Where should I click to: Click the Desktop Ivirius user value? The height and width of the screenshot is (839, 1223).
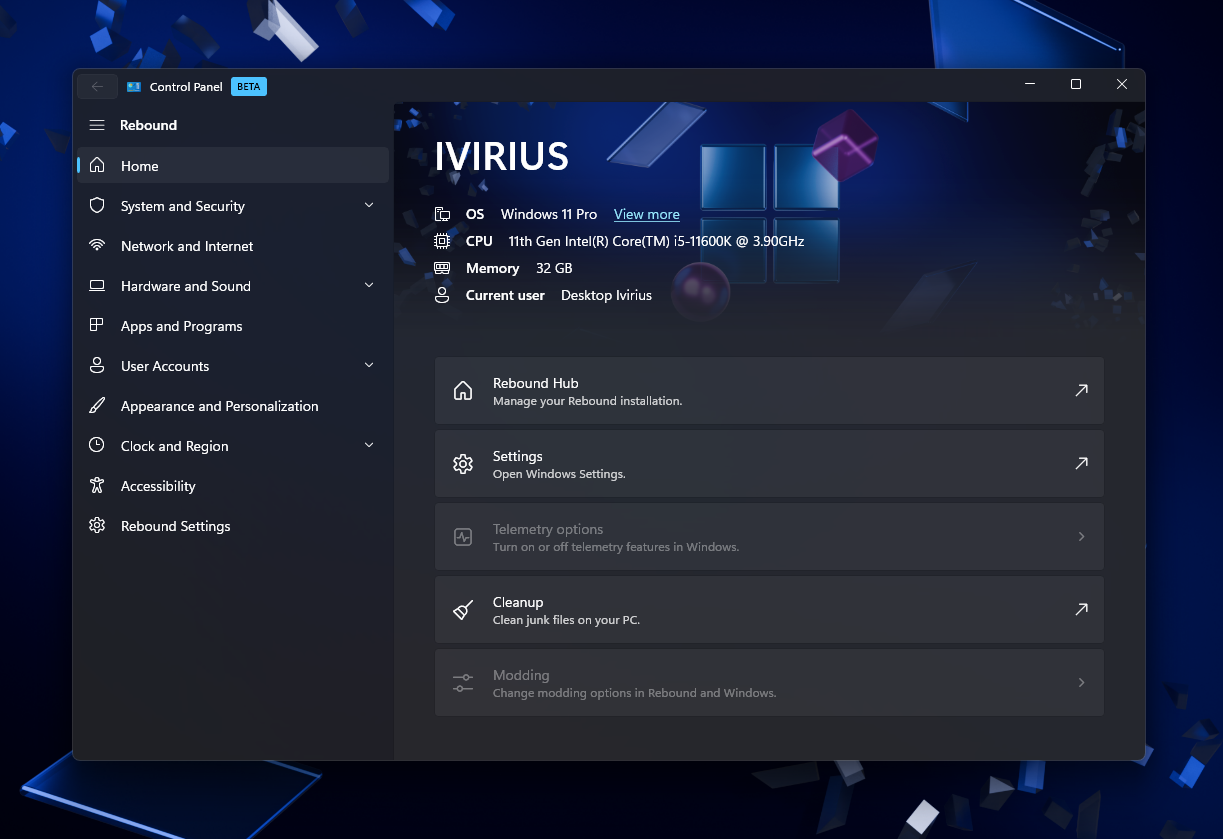coord(606,295)
